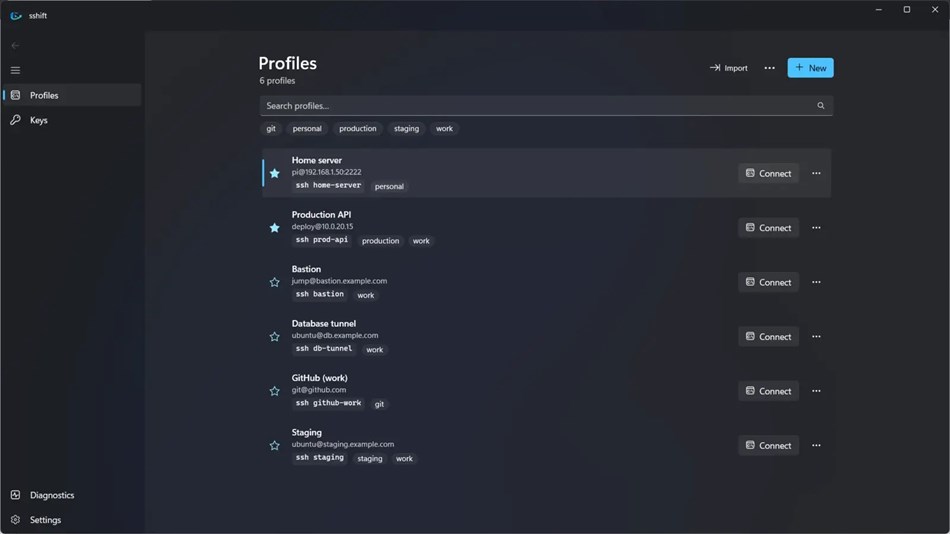
Task: Minimize the sshift window
Action: (879, 9)
